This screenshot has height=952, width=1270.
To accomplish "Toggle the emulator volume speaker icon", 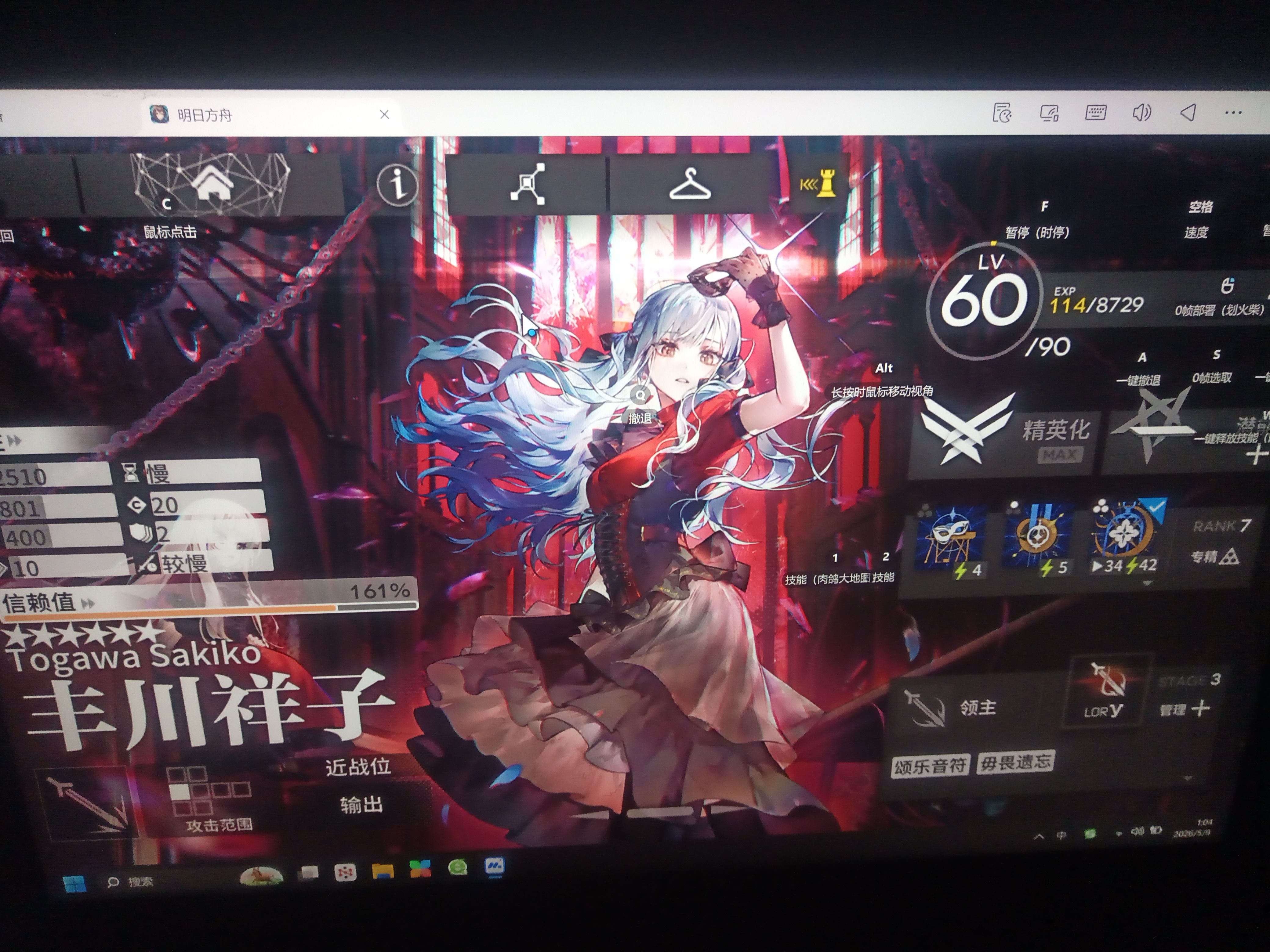I will [x=1141, y=113].
